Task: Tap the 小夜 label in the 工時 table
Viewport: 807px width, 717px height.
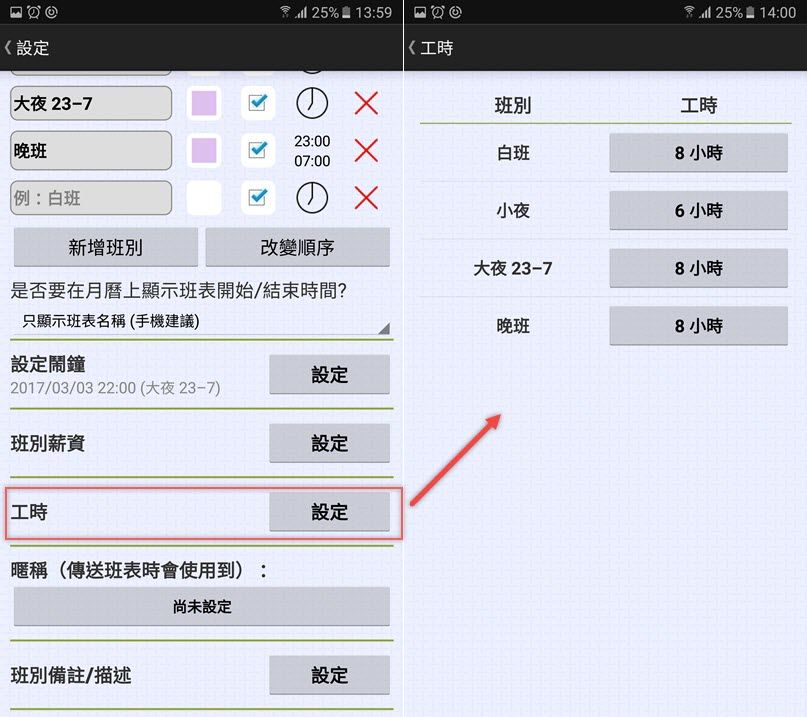Action: click(x=513, y=211)
